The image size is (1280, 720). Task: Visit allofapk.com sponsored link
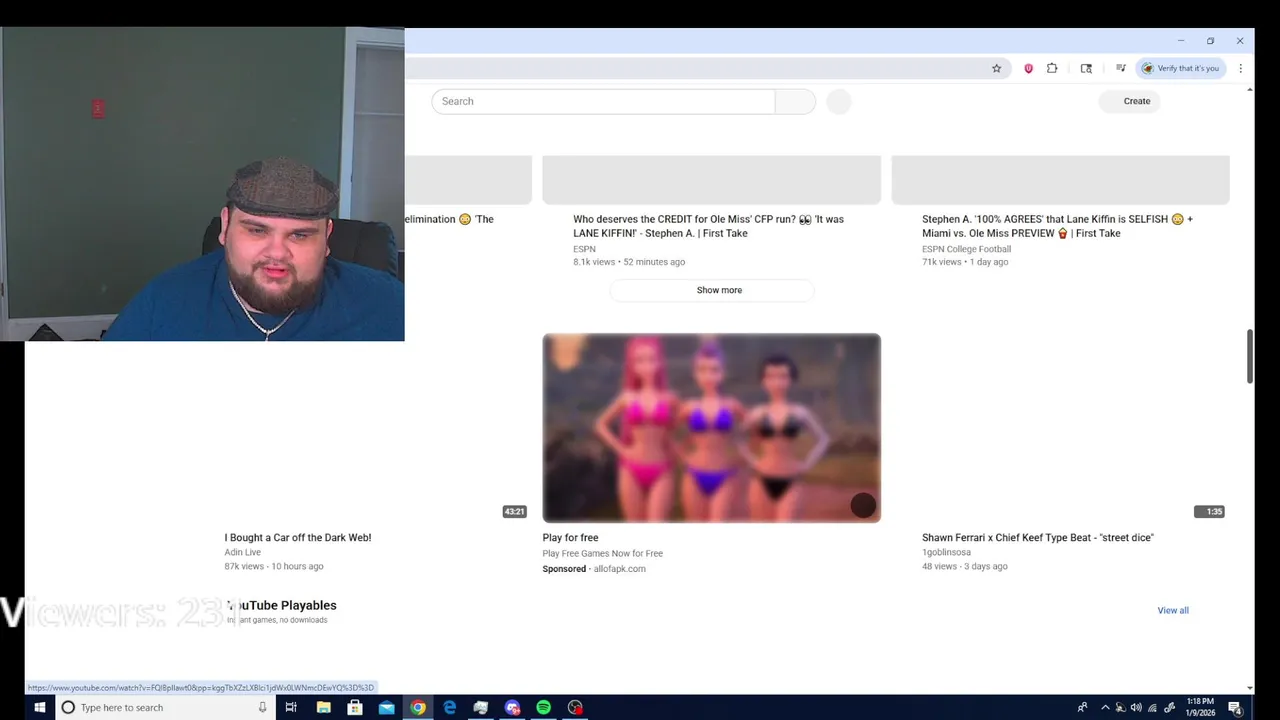point(619,569)
